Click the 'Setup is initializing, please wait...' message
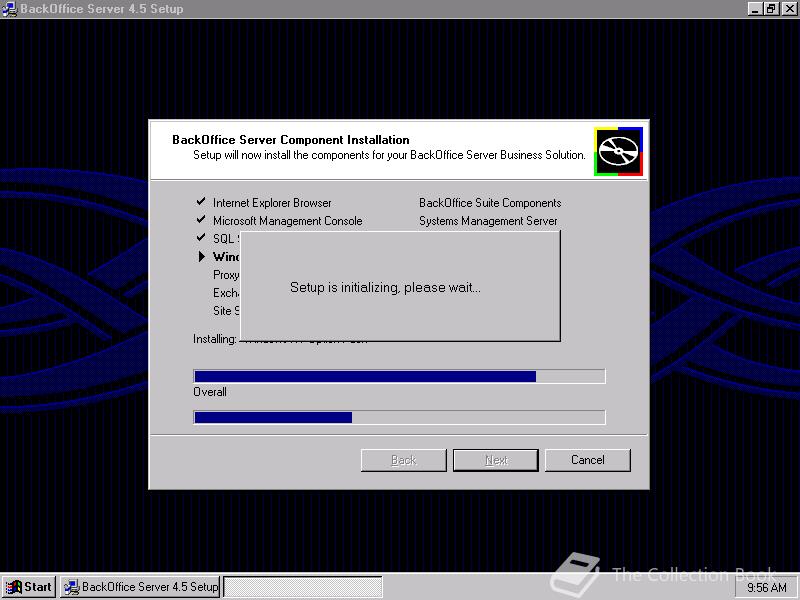 (x=385, y=288)
